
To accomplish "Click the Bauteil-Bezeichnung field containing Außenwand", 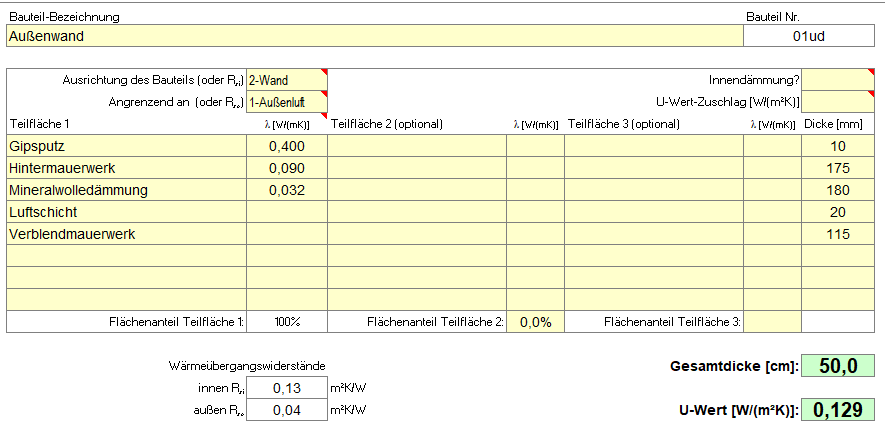I will pyautogui.click(x=374, y=36).
